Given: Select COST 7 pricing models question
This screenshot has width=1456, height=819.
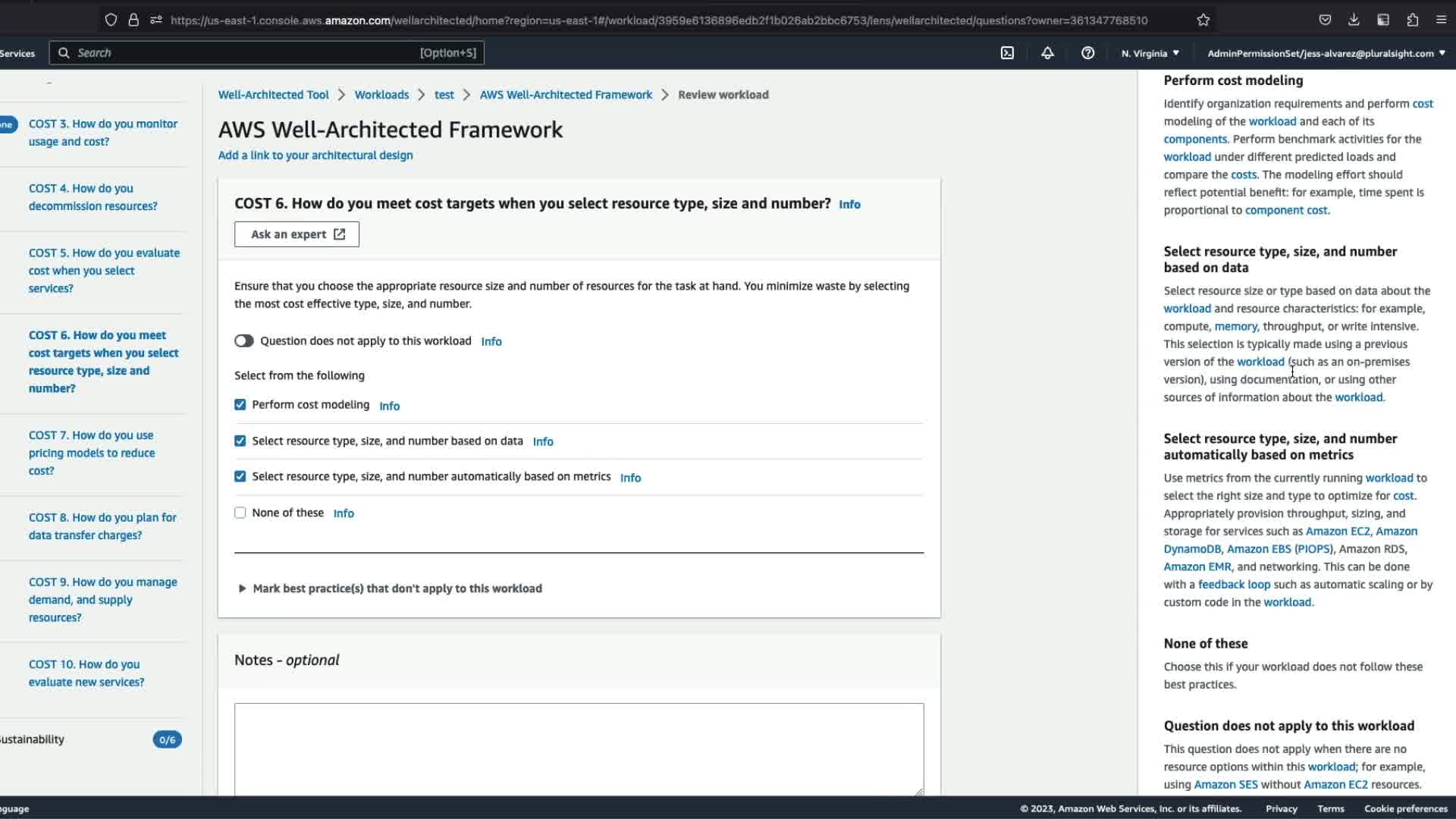Looking at the screenshot, I should point(91,453).
